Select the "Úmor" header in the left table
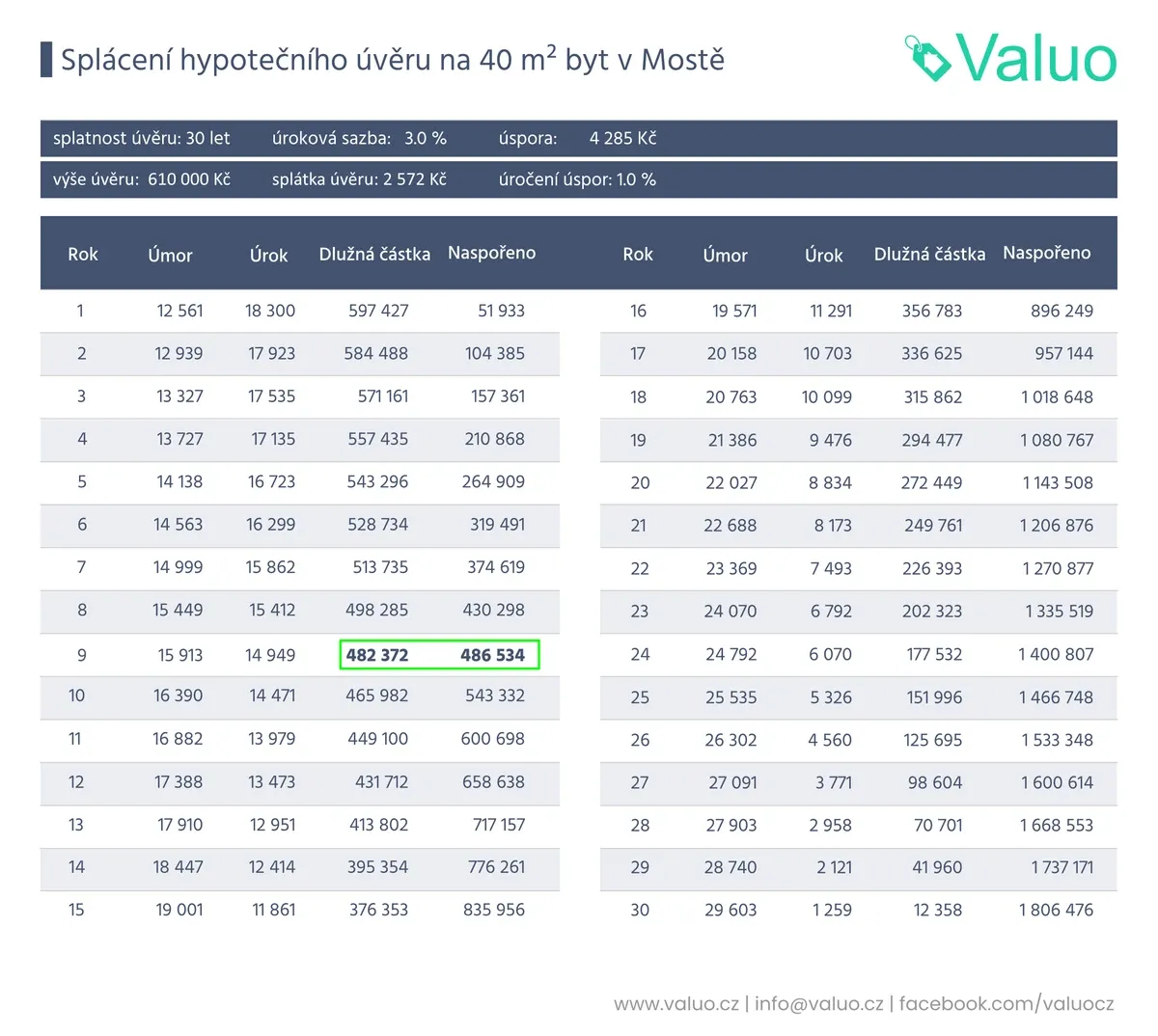1158x1036 pixels. point(170,255)
